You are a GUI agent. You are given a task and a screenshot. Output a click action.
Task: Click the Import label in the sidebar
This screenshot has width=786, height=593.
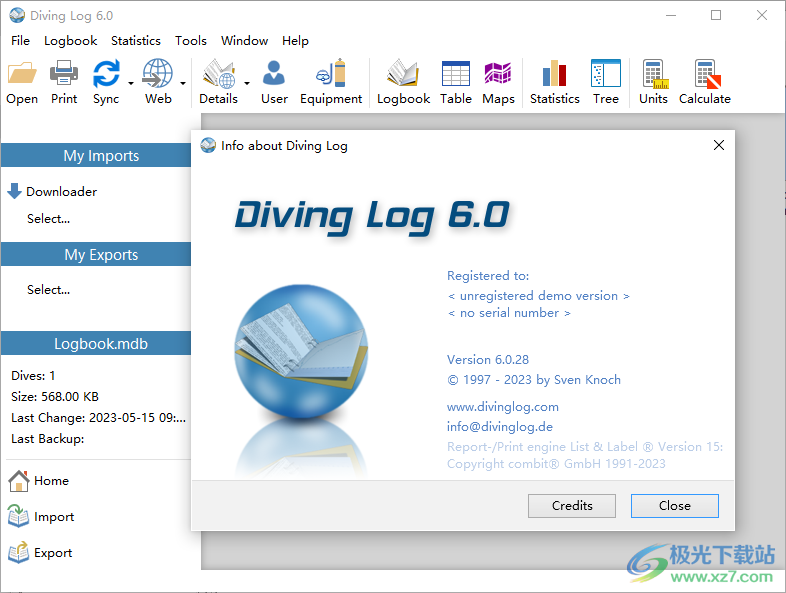54,517
